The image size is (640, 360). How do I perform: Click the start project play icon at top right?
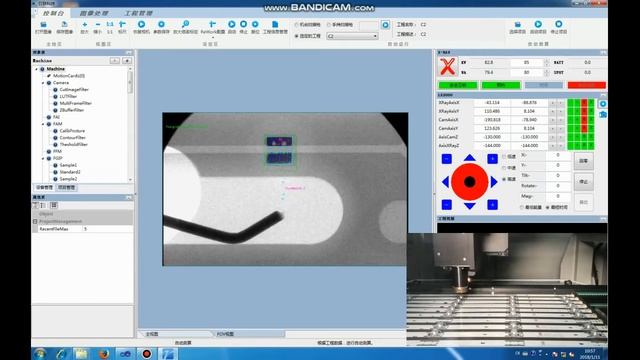(x=538, y=24)
